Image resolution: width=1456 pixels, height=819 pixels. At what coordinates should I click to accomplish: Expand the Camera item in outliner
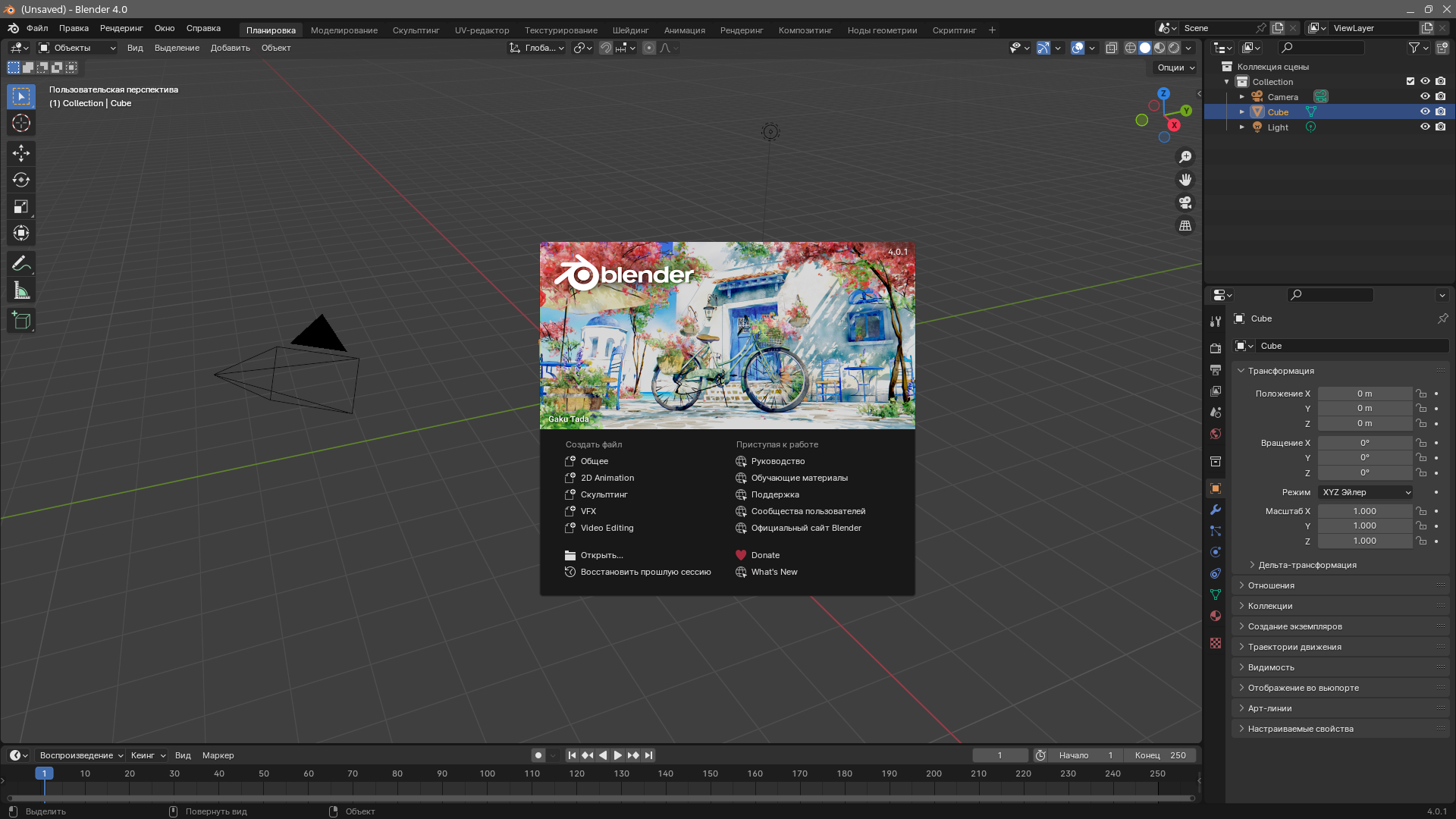pos(1242,96)
